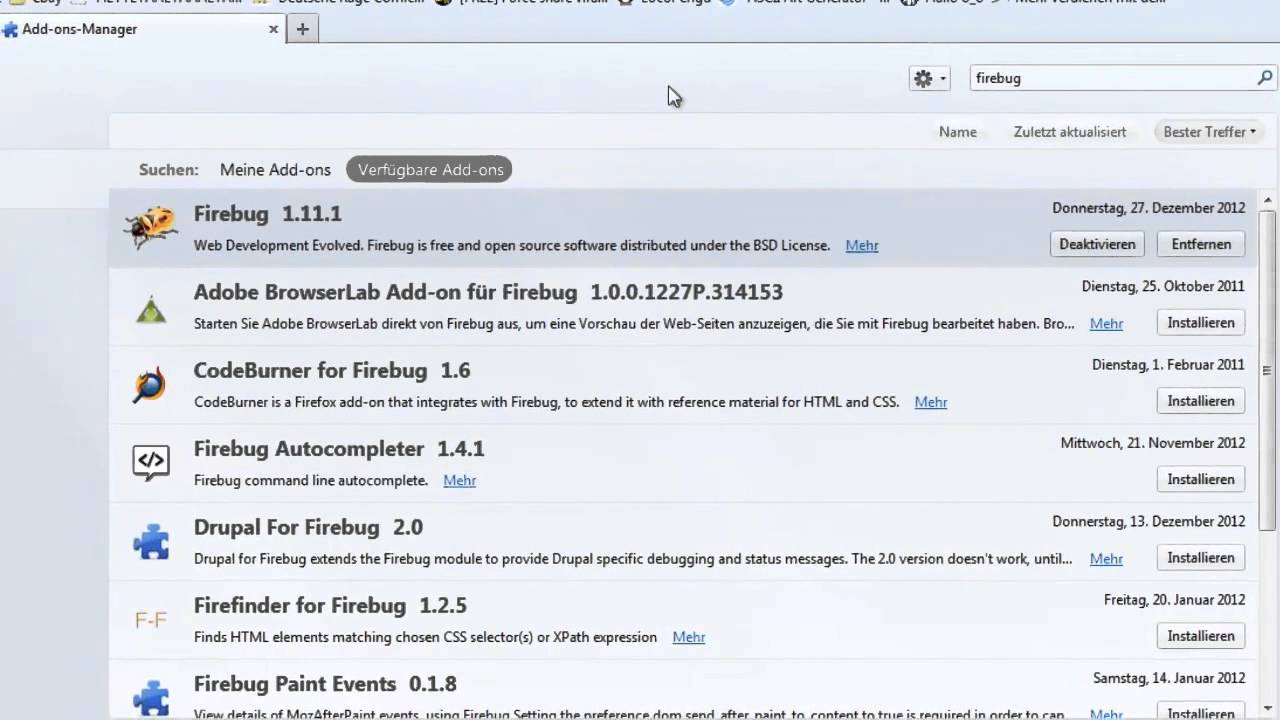1280x720 pixels.
Task: Click the Drupal For Firebug puzzle icon
Action: pyautogui.click(x=151, y=542)
